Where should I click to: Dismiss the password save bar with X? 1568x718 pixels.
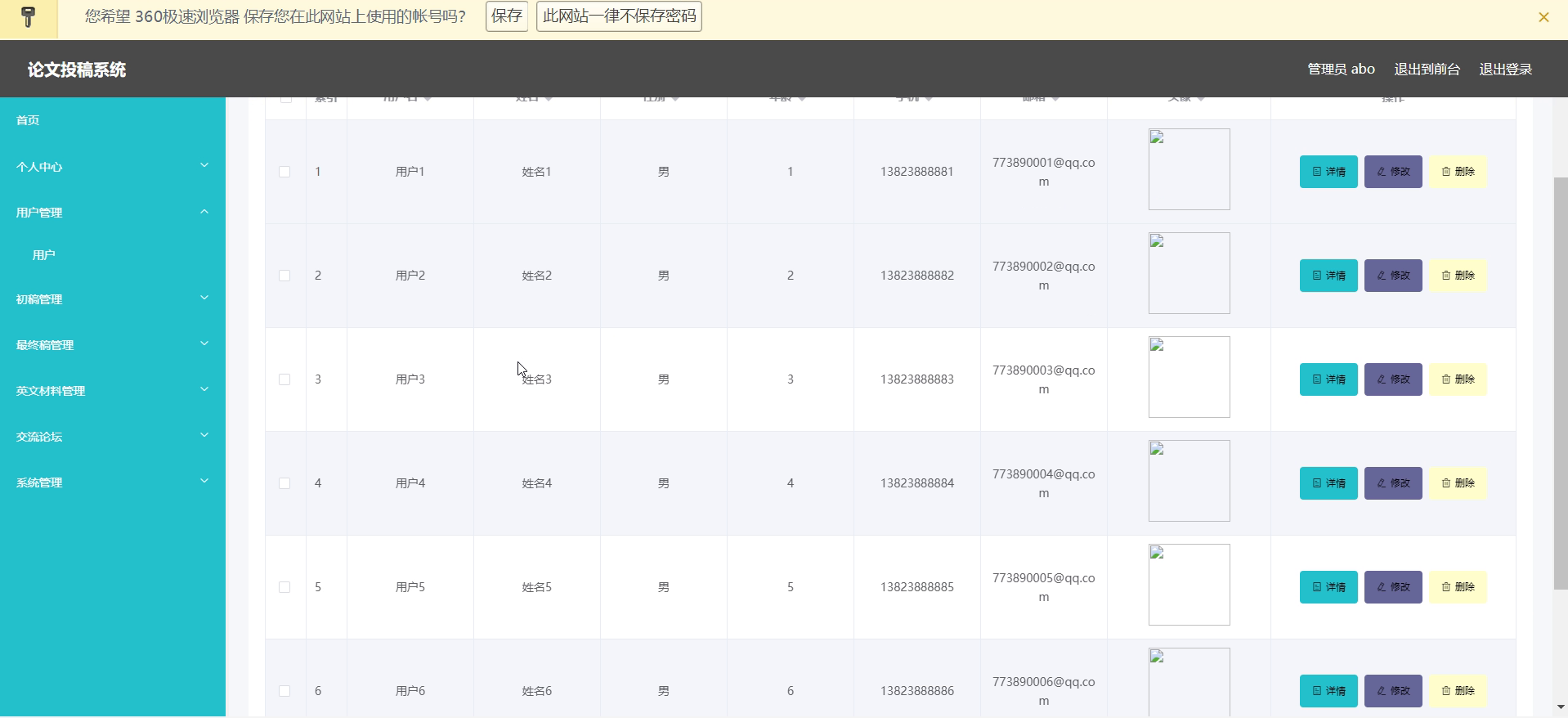[x=1543, y=17]
